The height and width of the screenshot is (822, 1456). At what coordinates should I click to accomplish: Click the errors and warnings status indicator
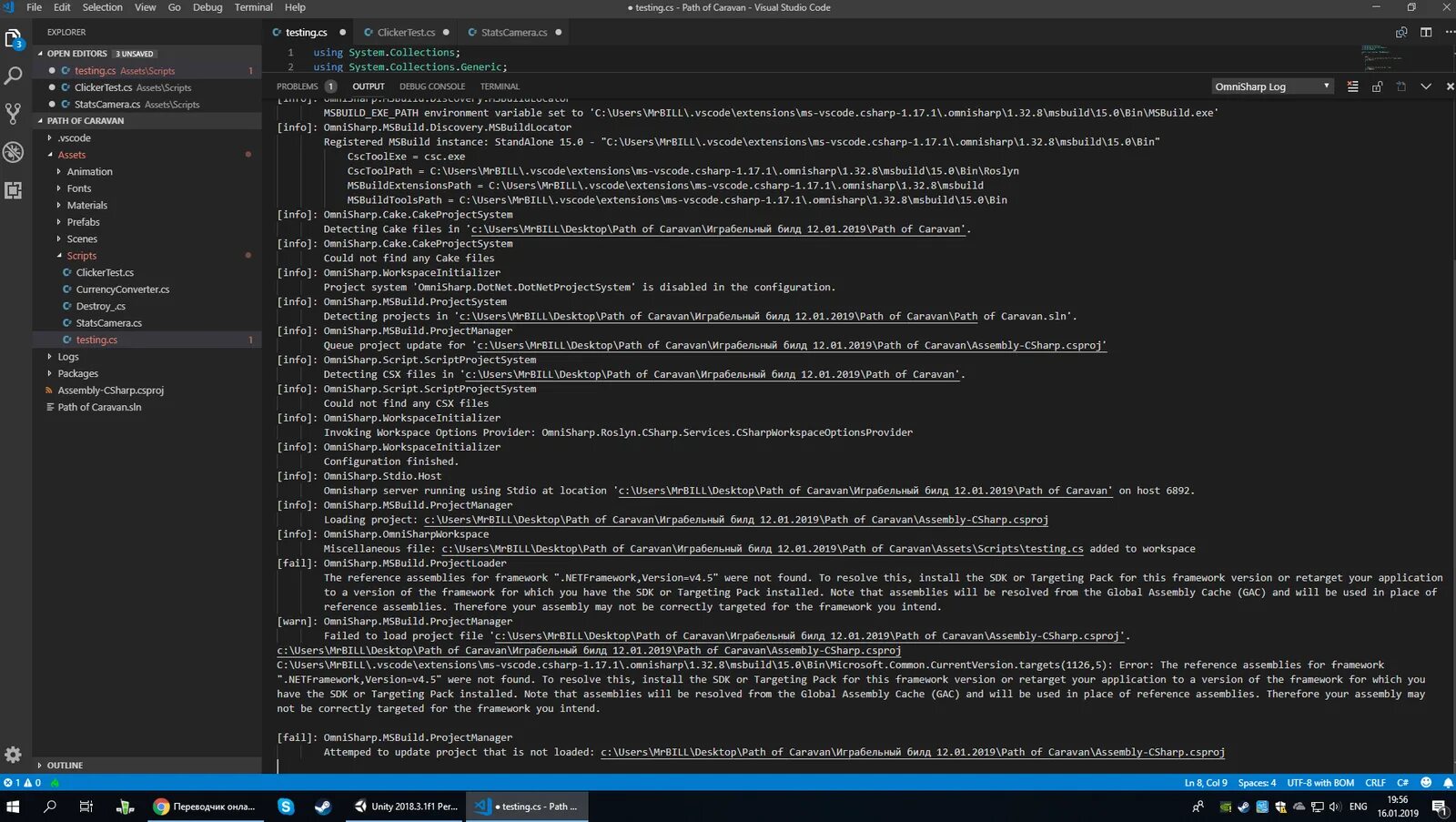22,783
